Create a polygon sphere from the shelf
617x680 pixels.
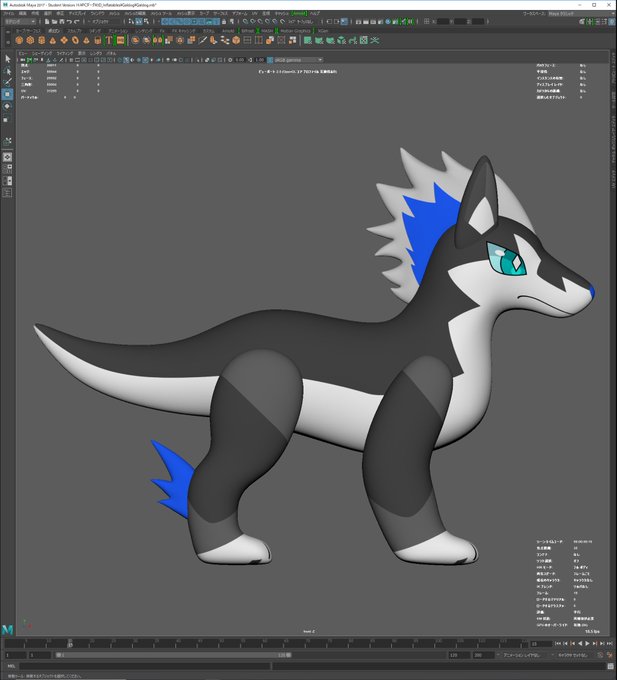[19, 40]
